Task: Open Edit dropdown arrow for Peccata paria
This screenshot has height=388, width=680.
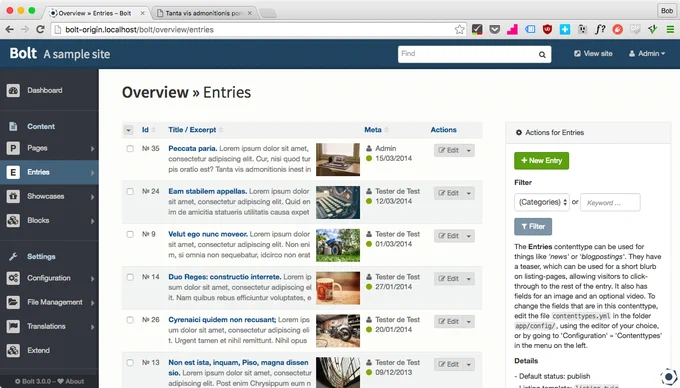Action: 469,150
